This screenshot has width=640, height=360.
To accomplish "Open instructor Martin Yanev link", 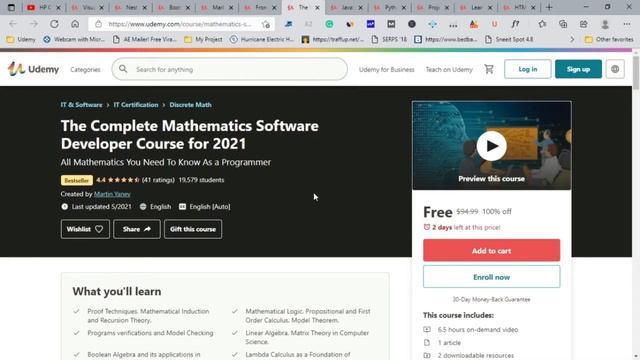I will [x=112, y=194].
